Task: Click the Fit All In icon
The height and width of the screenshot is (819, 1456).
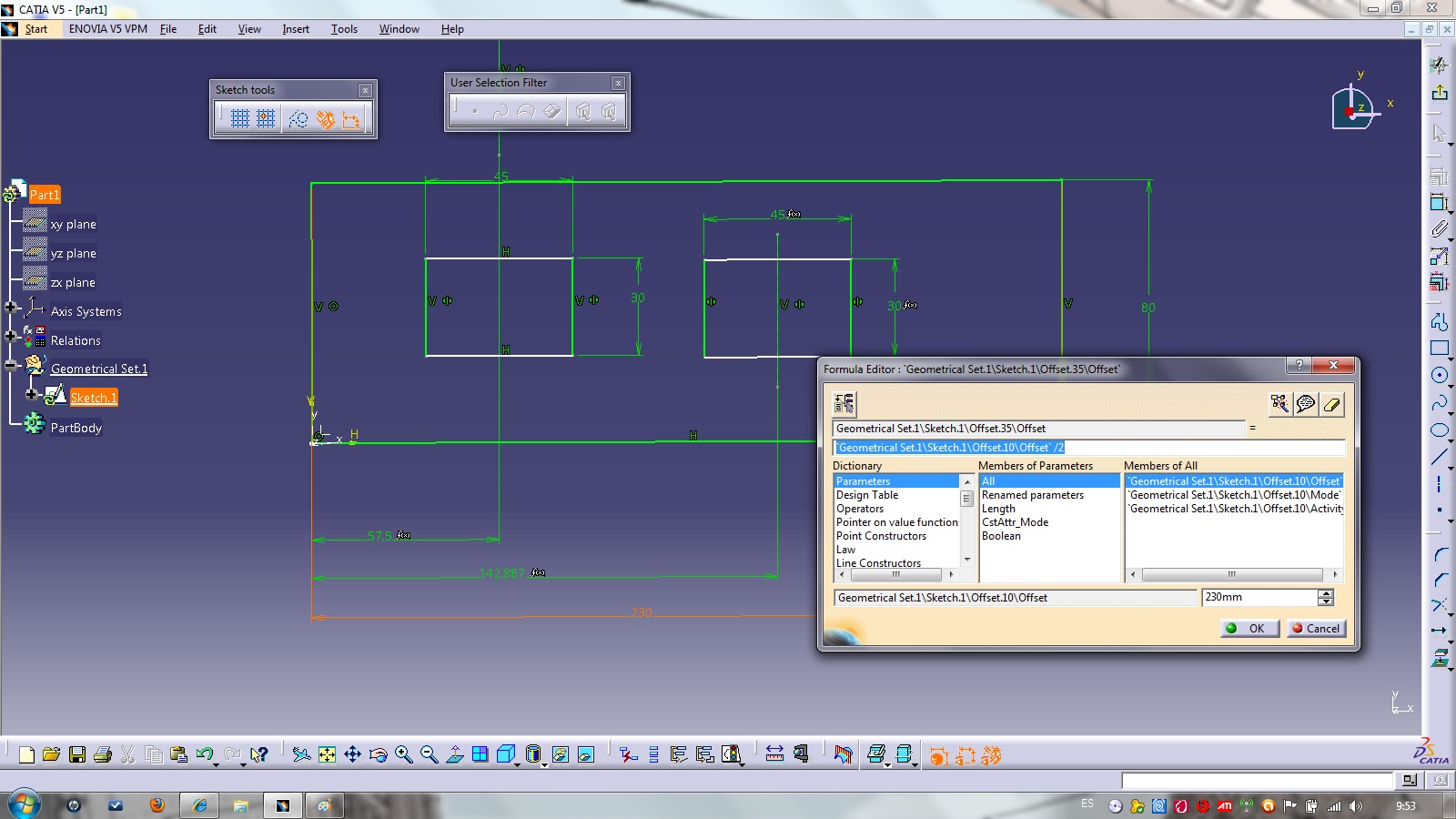Action: [x=327, y=754]
